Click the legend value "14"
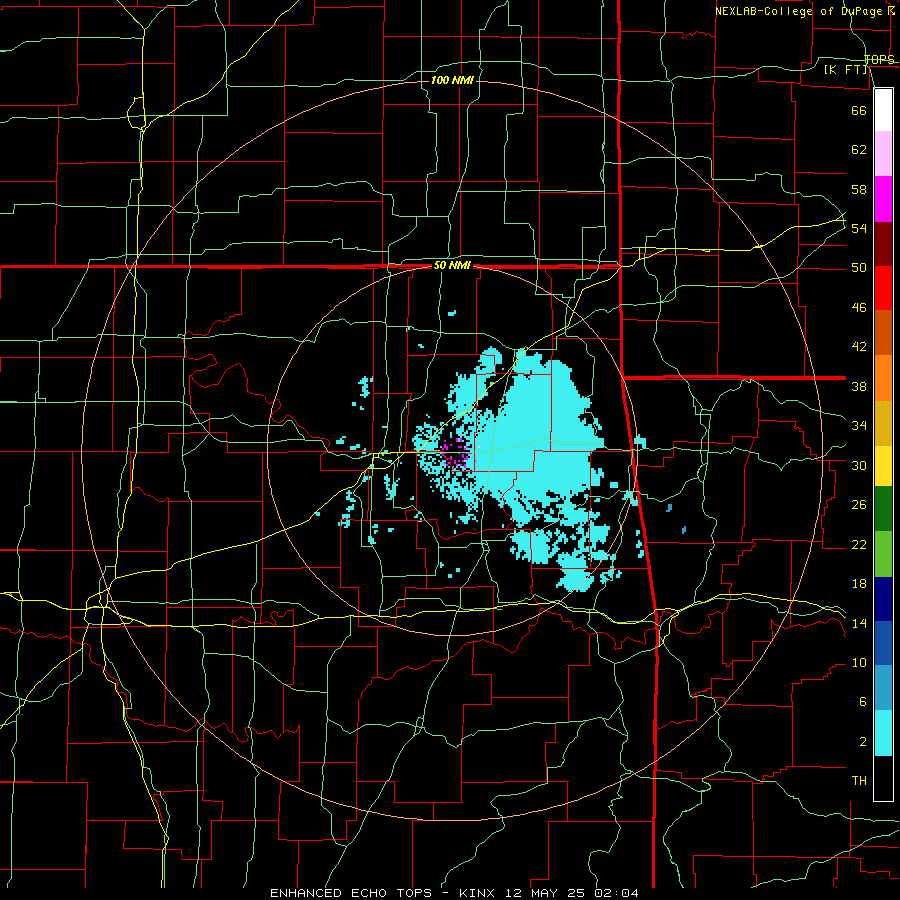The height and width of the screenshot is (900, 900). 859,623
